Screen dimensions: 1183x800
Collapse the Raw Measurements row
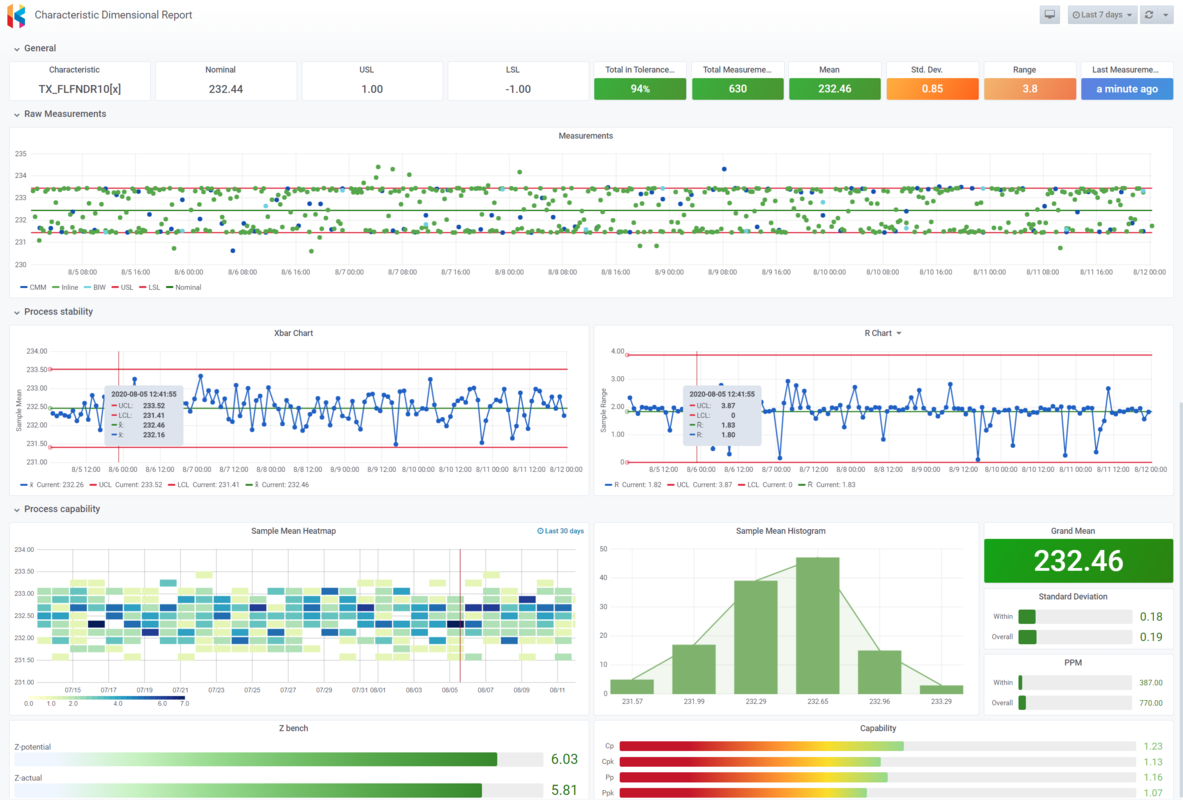tap(17, 115)
